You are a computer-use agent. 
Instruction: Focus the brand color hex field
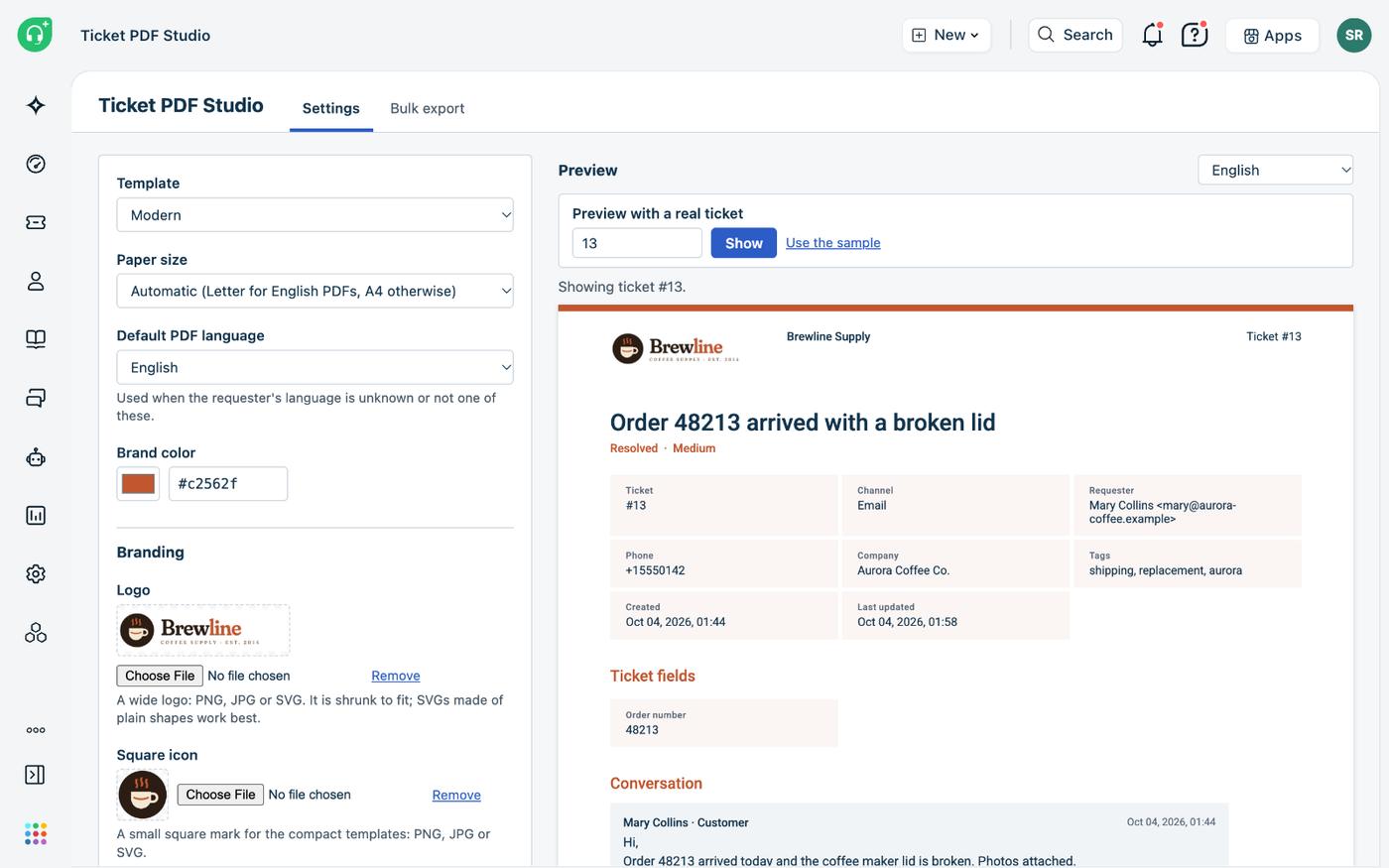pos(228,483)
